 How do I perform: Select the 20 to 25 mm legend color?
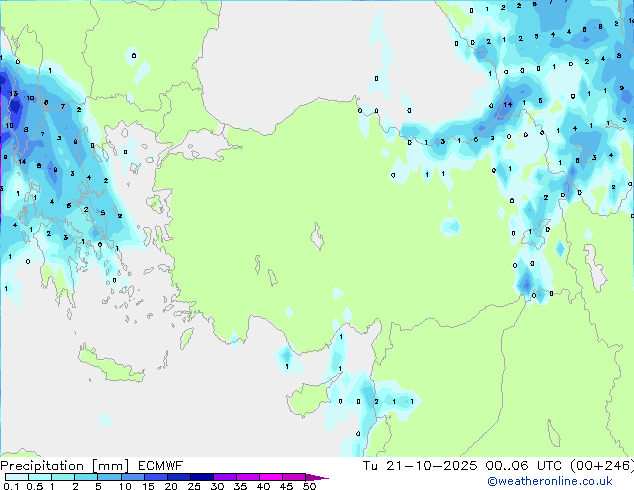[x=178, y=477]
